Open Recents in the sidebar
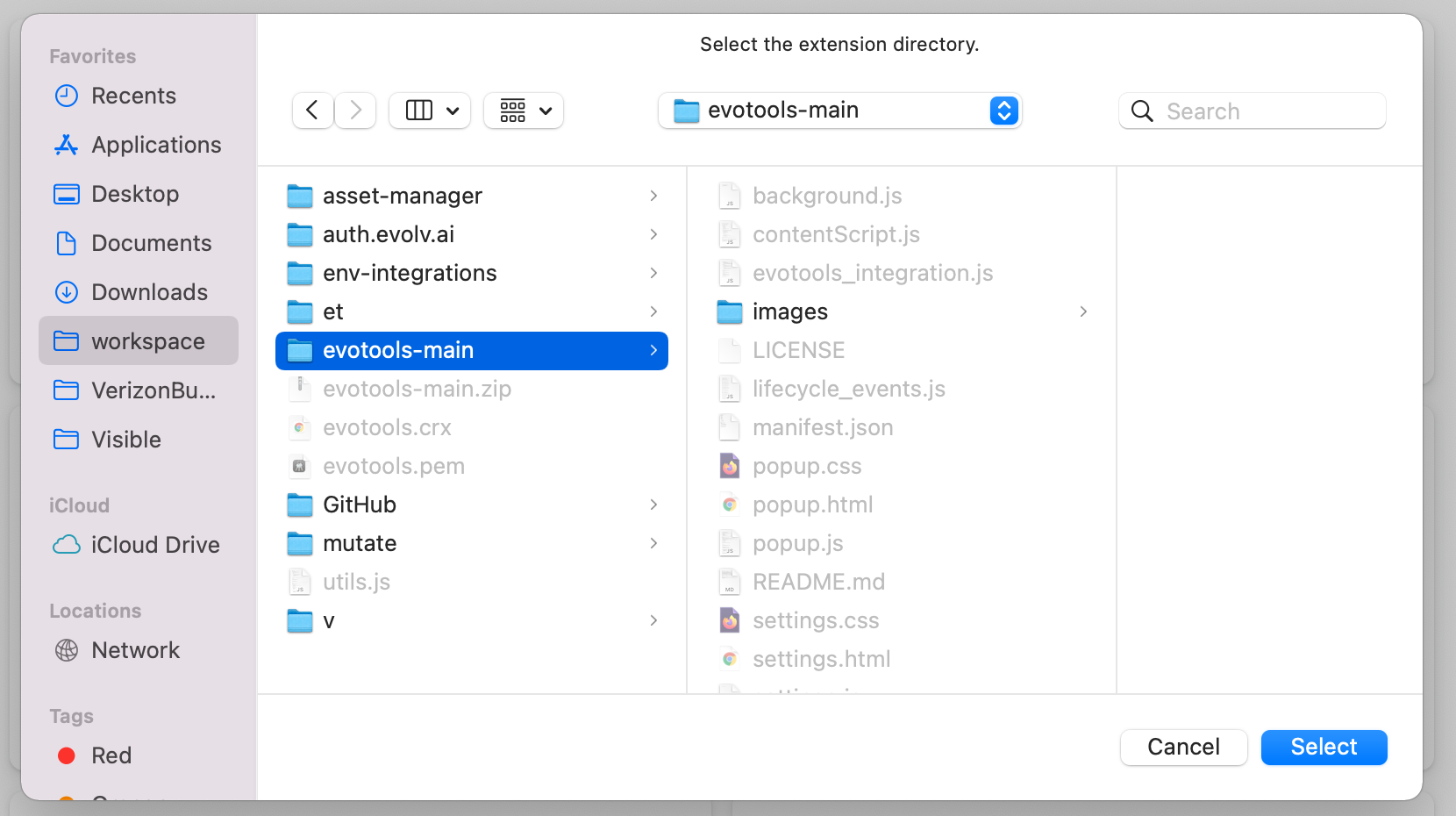 pos(133,96)
